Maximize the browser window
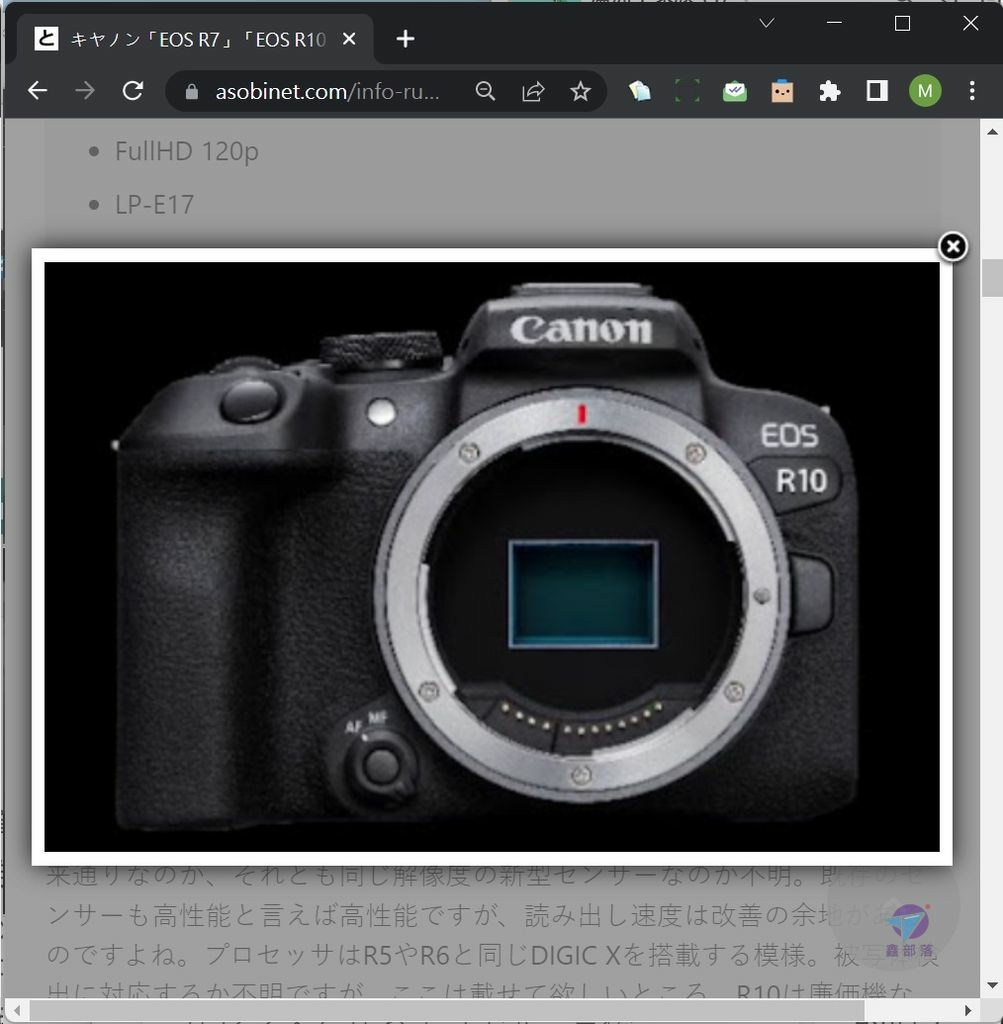 click(902, 23)
